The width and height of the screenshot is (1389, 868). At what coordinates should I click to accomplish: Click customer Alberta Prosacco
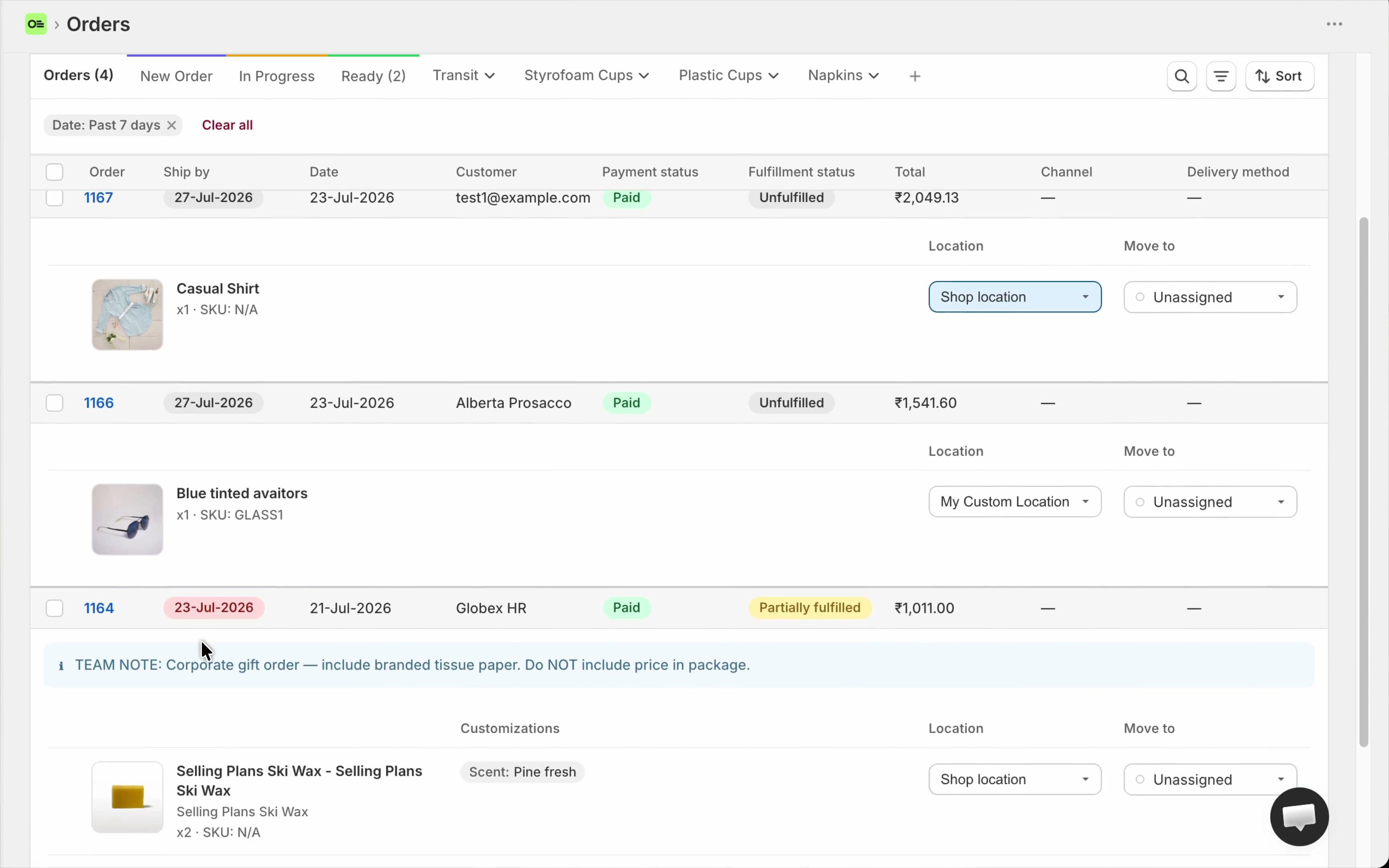(x=514, y=403)
